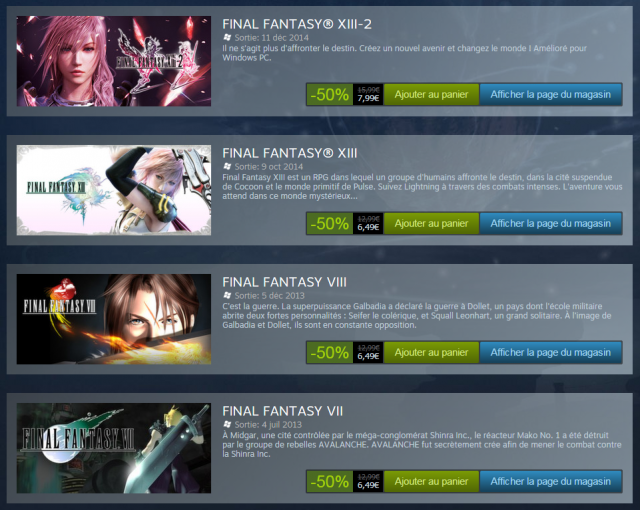Open store page for Final Fantasy VIII
This screenshot has height=510, width=640.
[551, 352]
